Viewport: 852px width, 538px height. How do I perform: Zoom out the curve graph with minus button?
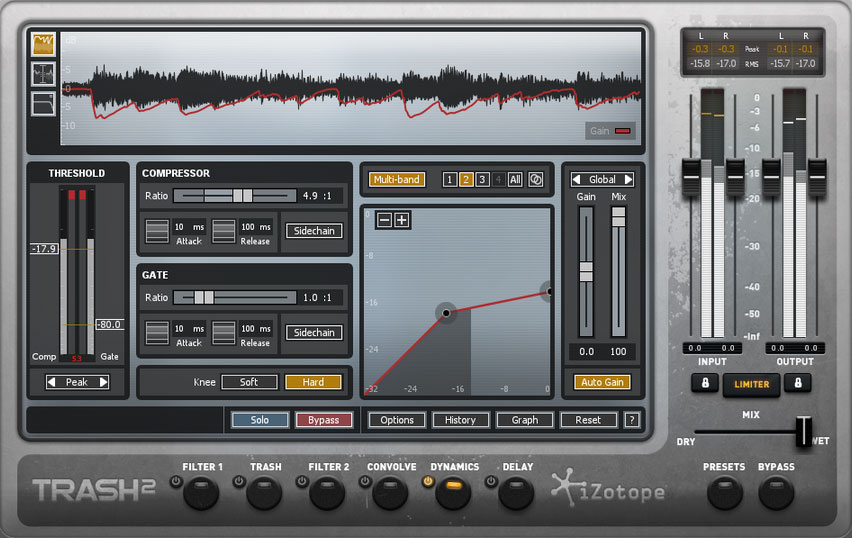[x=384, y=220]
